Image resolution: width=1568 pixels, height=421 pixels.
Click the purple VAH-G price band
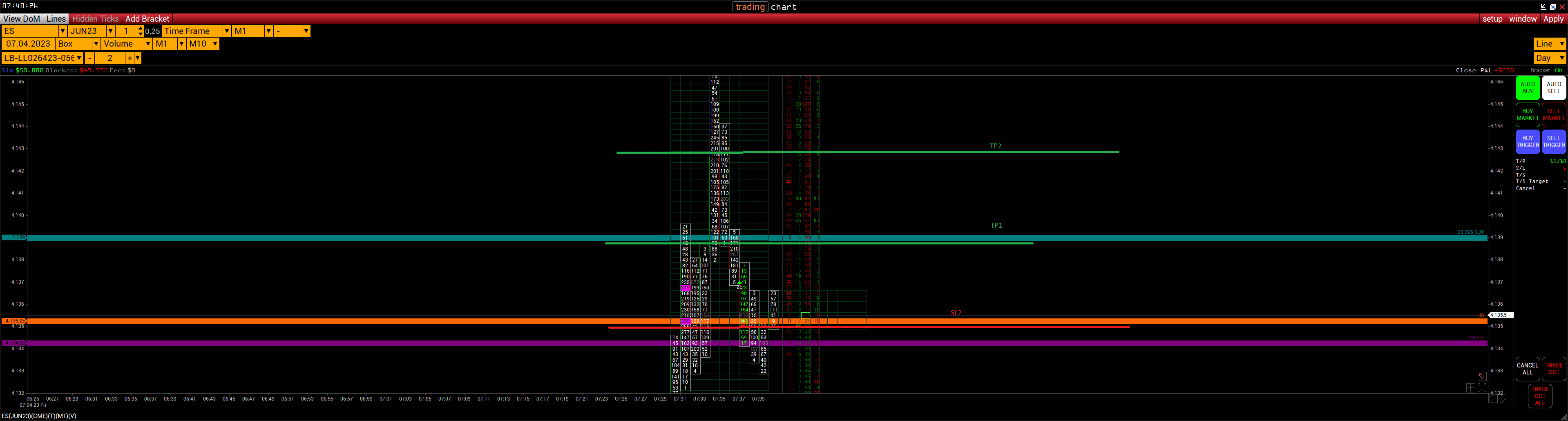[x=757, y=344]
